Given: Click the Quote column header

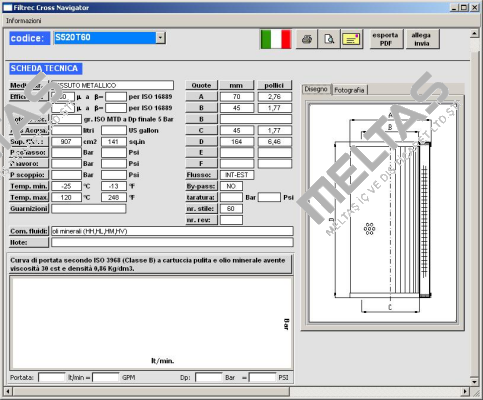Looking at the screenshot, I should (201, 85).
